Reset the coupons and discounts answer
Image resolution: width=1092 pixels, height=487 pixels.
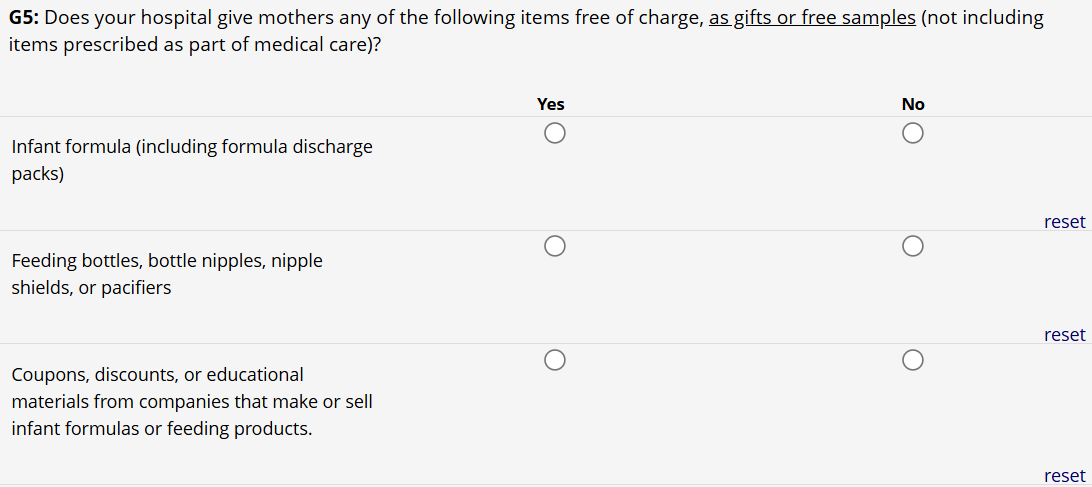tap(1064, 476)
